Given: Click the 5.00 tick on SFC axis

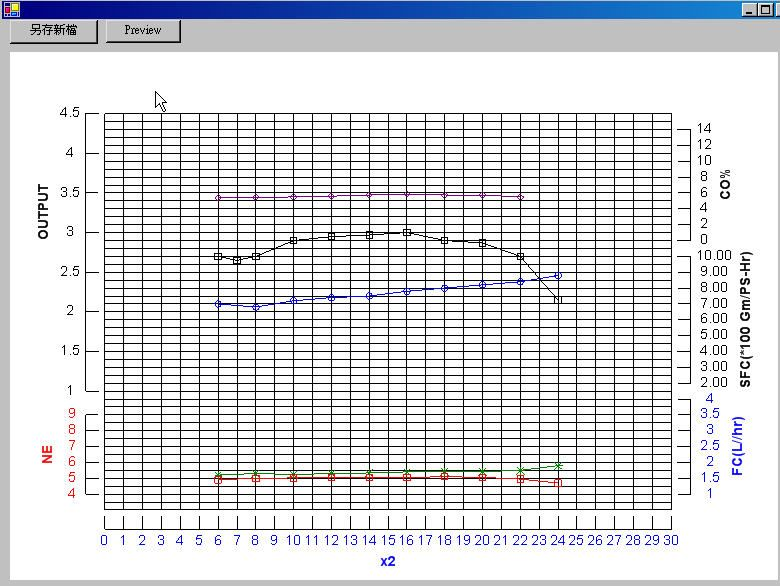Looking at the screenshot, I should tap(714, 334).
